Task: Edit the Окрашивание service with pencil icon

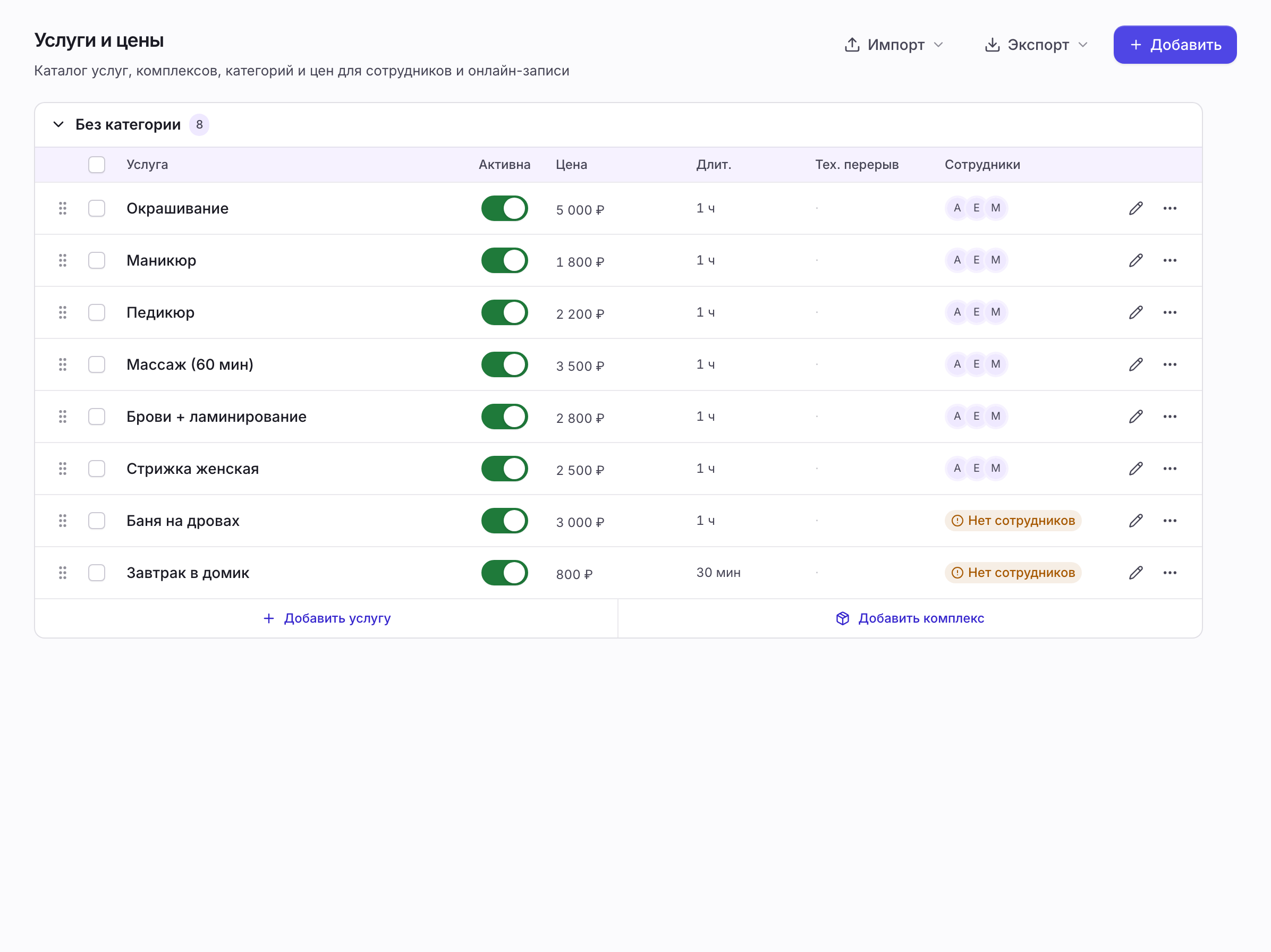Action: click(1136, 208)
